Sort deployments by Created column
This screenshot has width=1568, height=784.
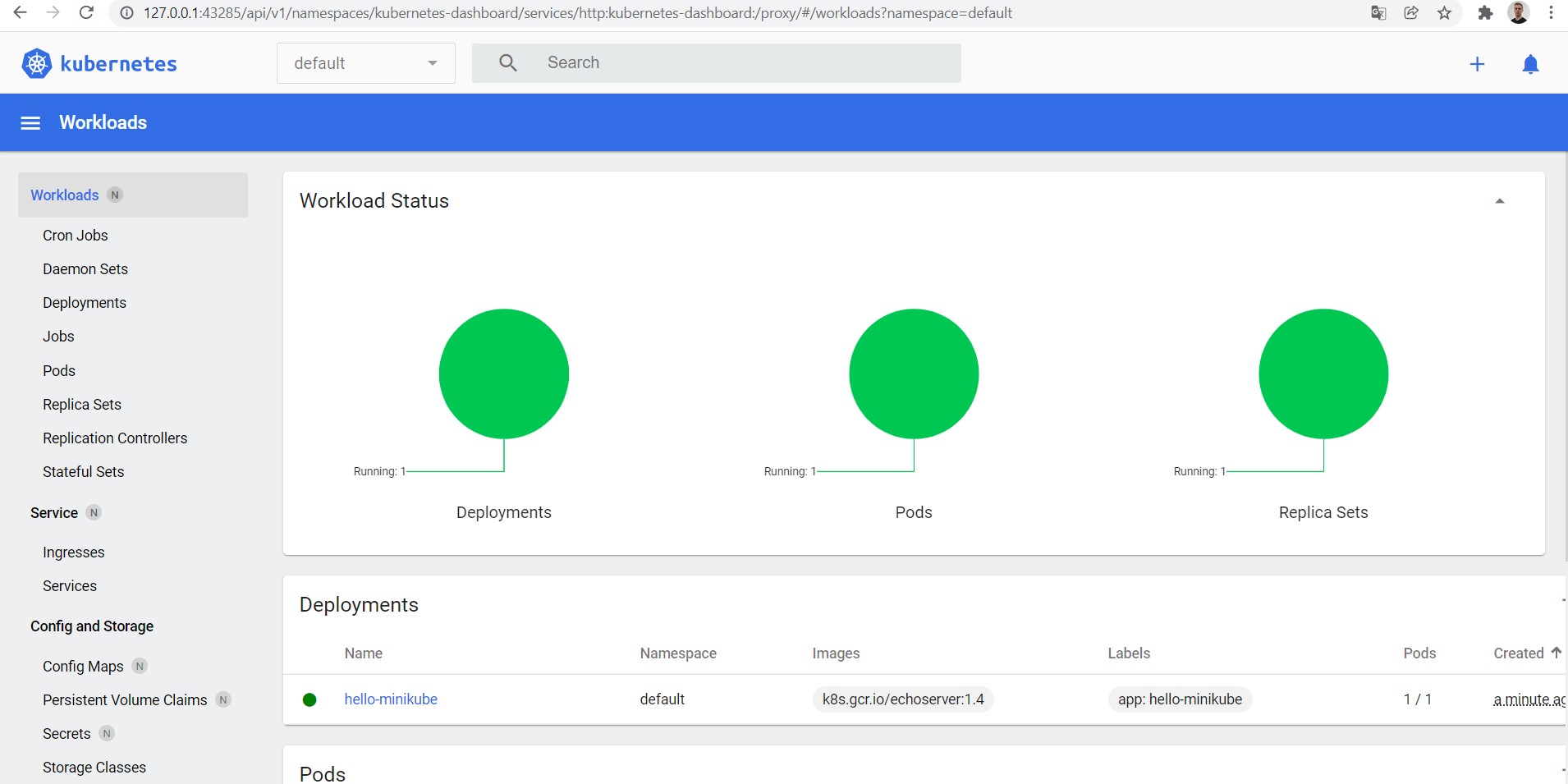1519,653
